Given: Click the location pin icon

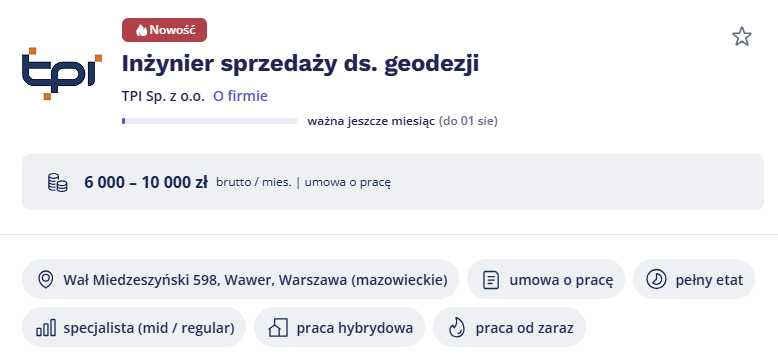Looking at the screenshot, I should [x=46, y=280].
